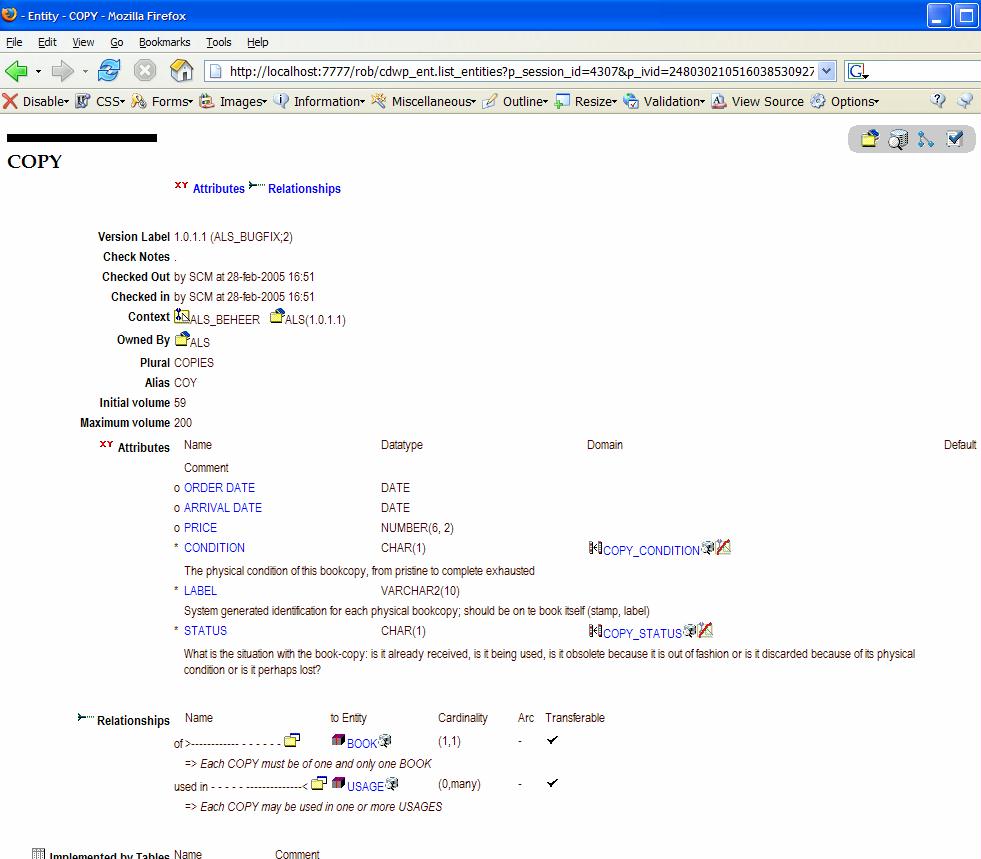Open the PRICE attribute link
Image resolution: width=981 pixels, height=859 pixels.
[x=200, y=527]
